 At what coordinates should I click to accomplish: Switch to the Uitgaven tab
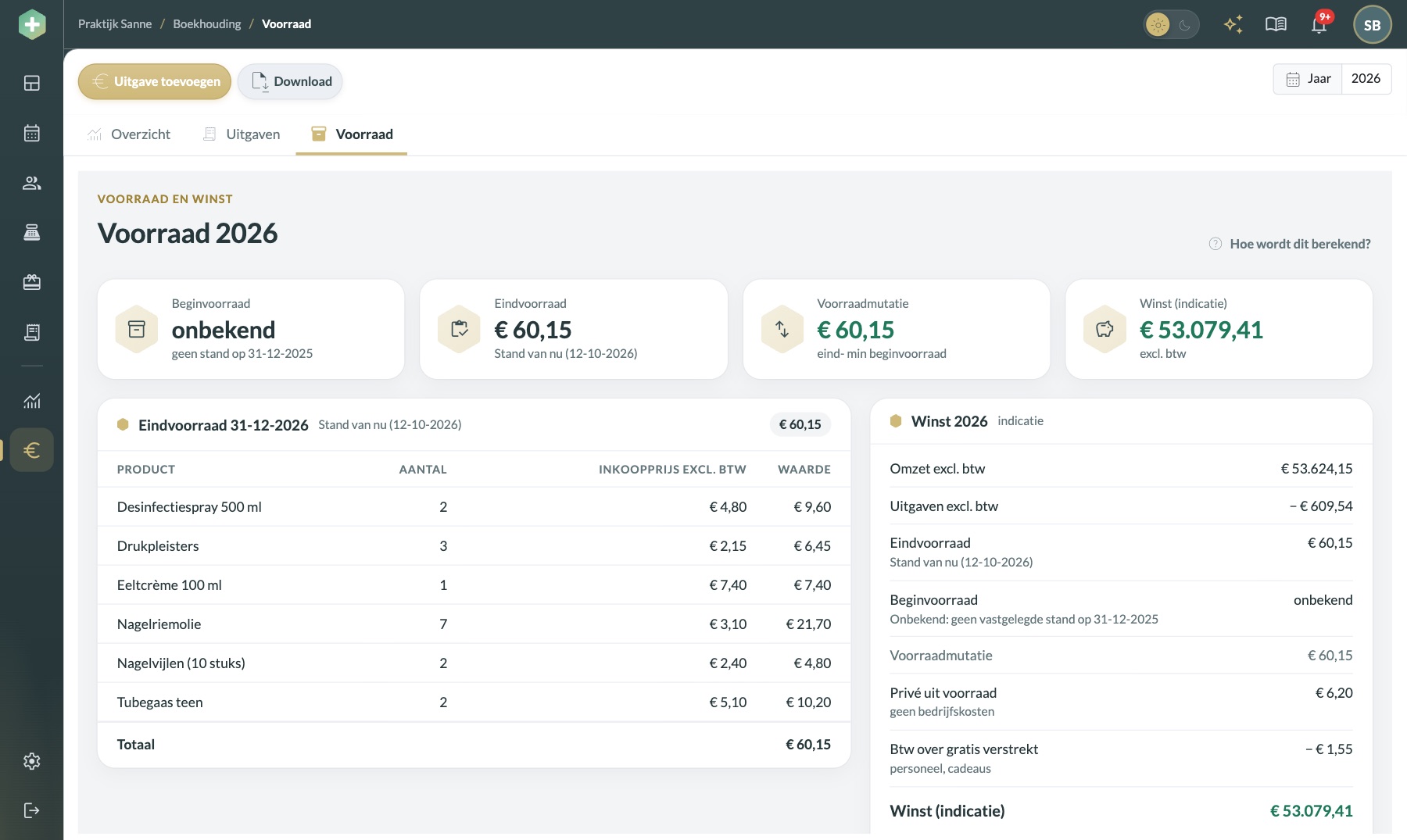(x=241, y=134)
